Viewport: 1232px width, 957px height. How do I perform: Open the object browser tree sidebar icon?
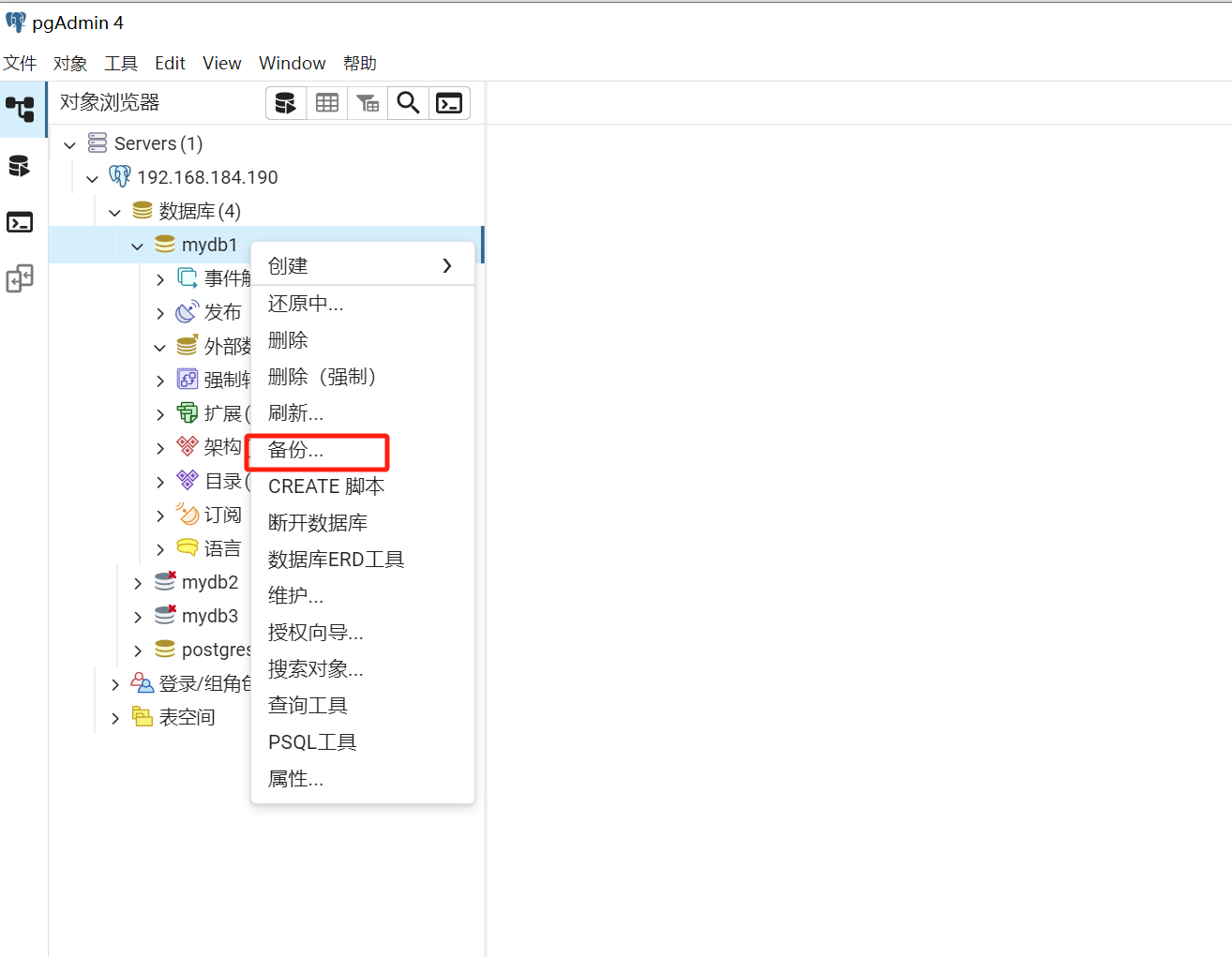pyautogui.click(x=20, y=109)
